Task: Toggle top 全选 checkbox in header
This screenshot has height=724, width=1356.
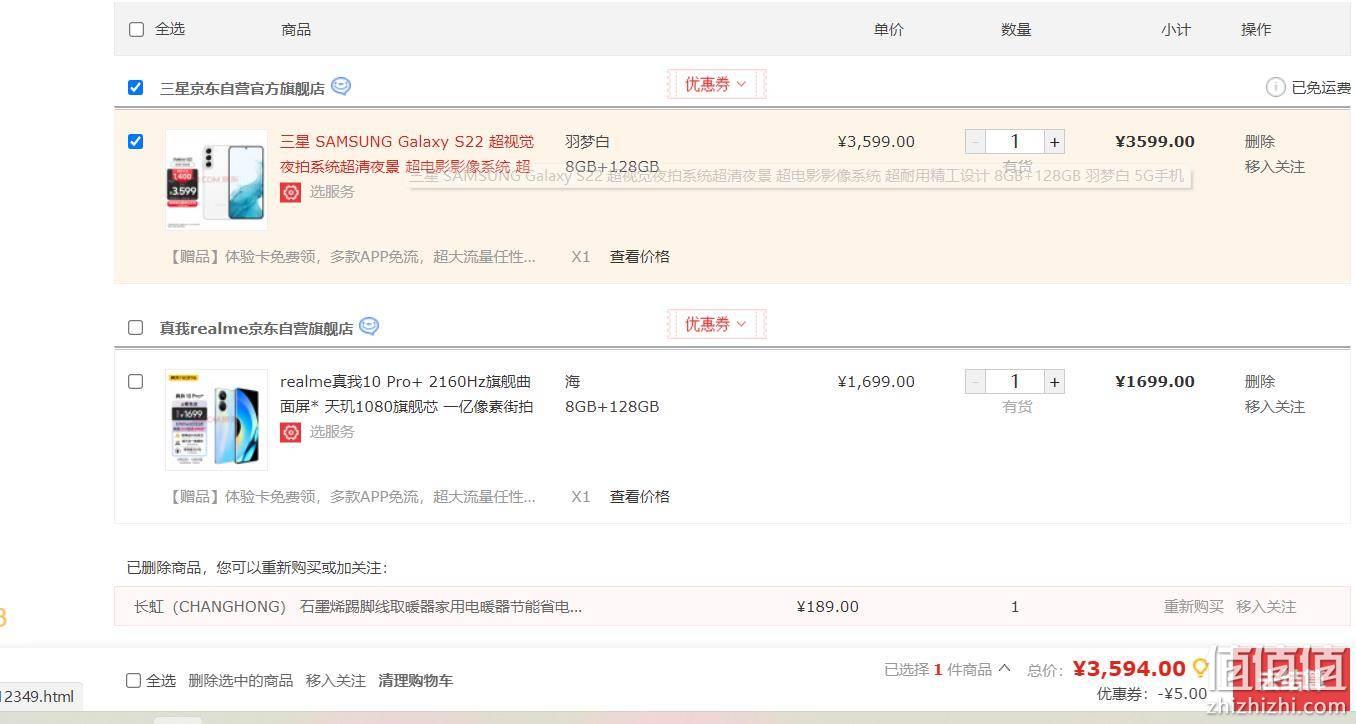Action: point(137,29)
